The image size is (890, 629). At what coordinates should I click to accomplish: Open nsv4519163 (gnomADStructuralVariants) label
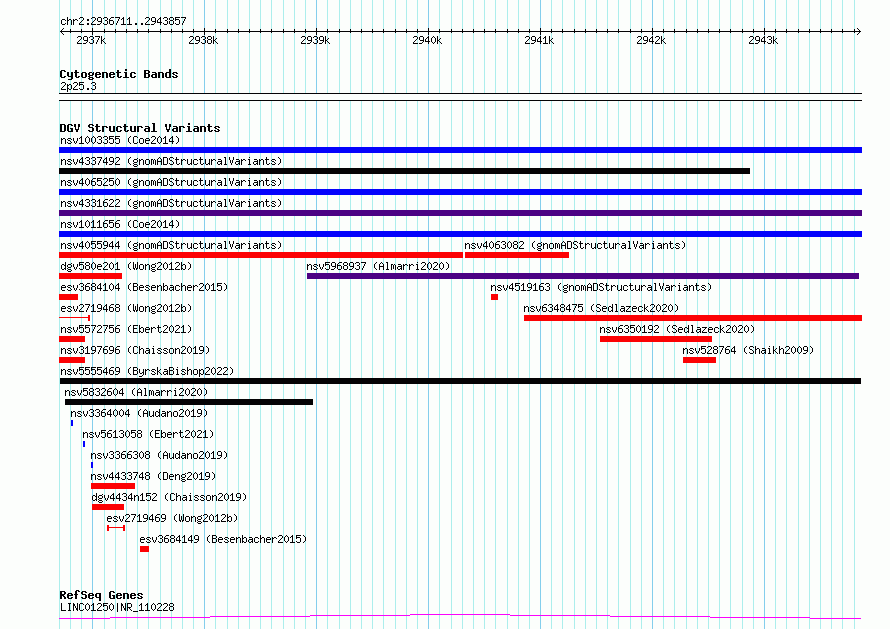(x=601, y=287)
